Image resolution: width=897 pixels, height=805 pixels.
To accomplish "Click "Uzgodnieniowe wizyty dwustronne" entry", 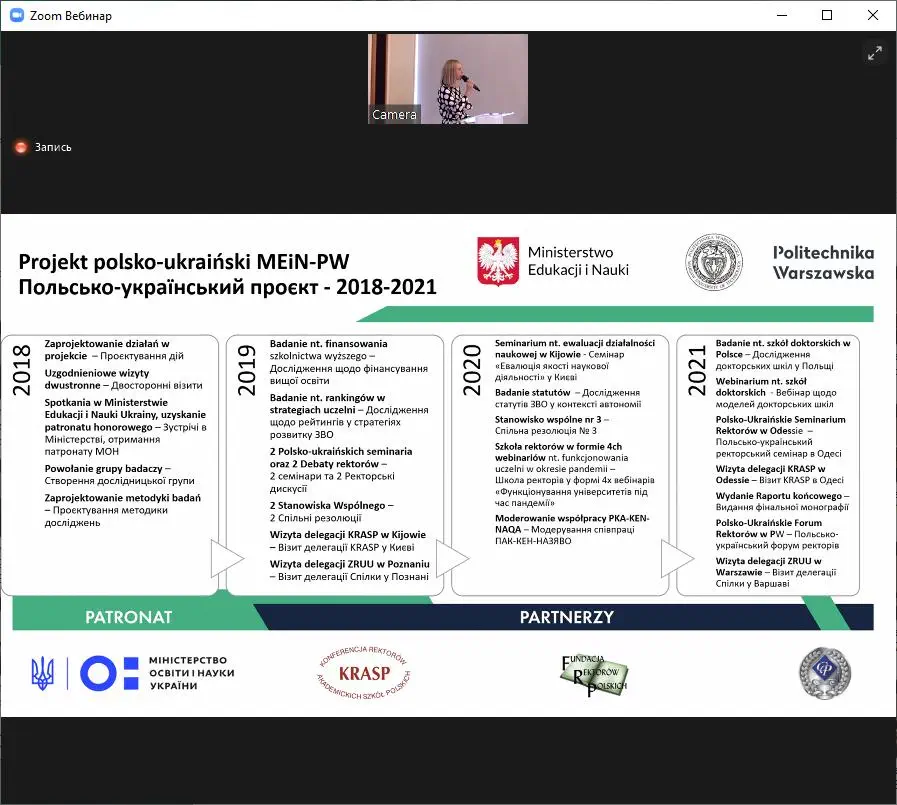I will pyautogui.click(x=97, y=379).
